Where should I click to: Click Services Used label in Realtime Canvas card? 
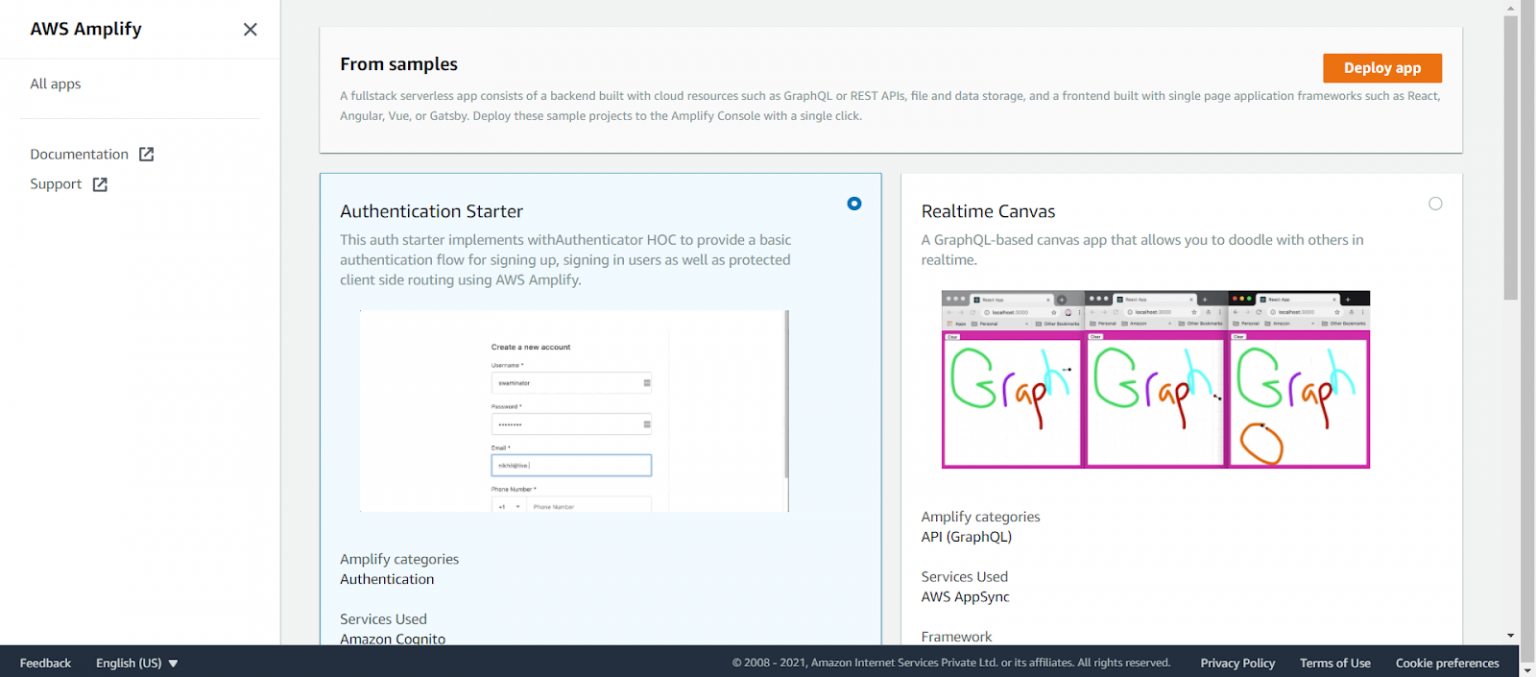pyautogui.click(x=964, y=577)
